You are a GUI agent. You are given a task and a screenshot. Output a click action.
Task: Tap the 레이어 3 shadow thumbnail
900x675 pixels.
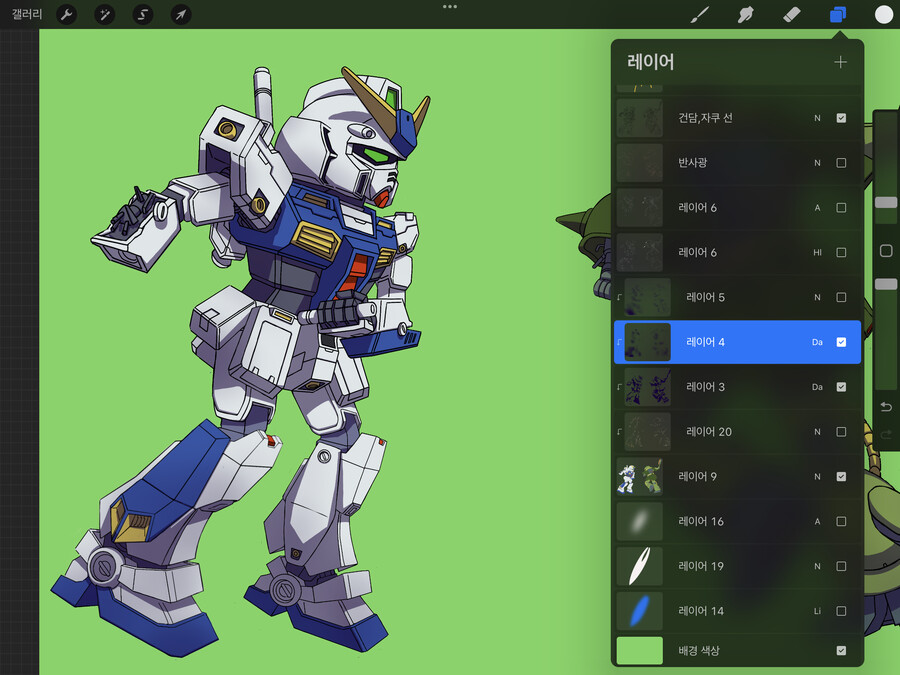647,387
